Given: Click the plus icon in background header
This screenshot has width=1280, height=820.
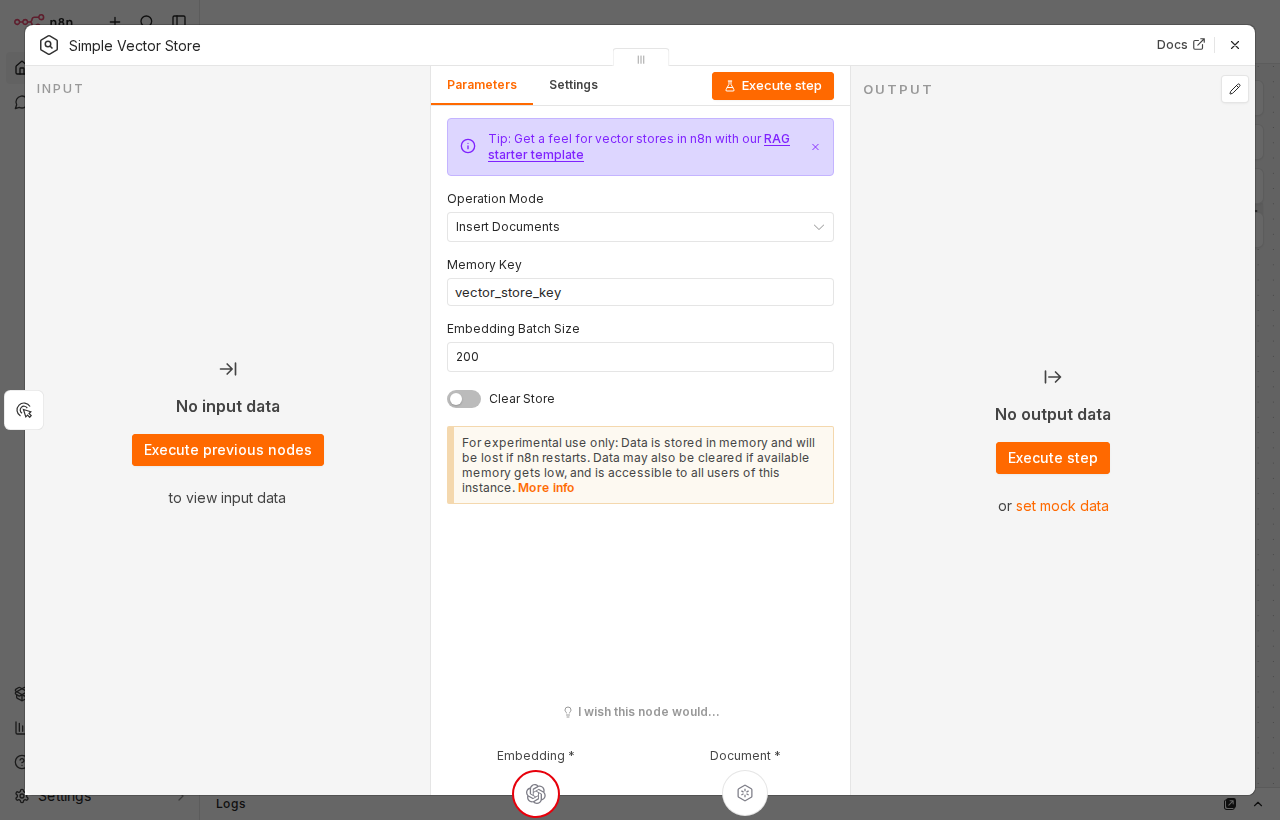Looking at the screenshot, I should [x=115, y=21].
